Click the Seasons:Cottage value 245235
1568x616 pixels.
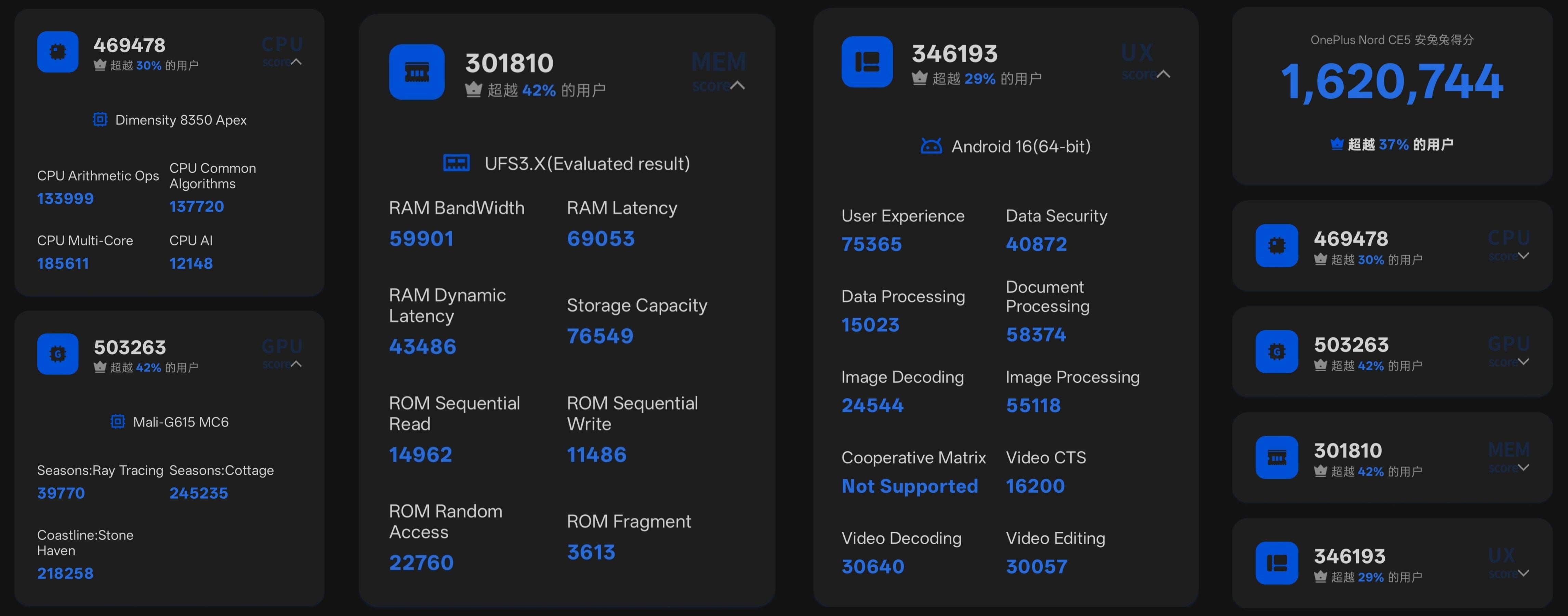198,493
